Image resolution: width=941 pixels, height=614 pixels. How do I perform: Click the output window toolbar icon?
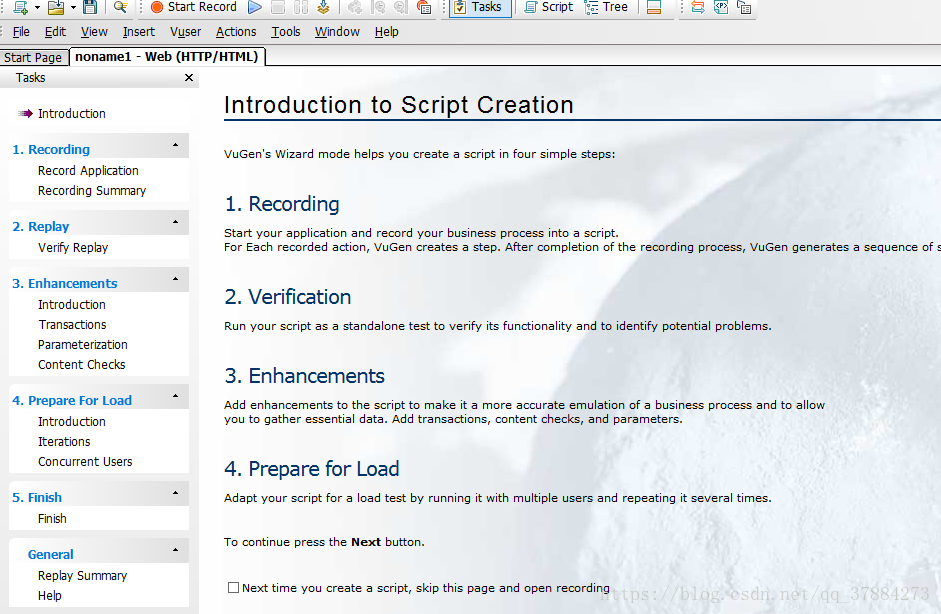[654, 7]
